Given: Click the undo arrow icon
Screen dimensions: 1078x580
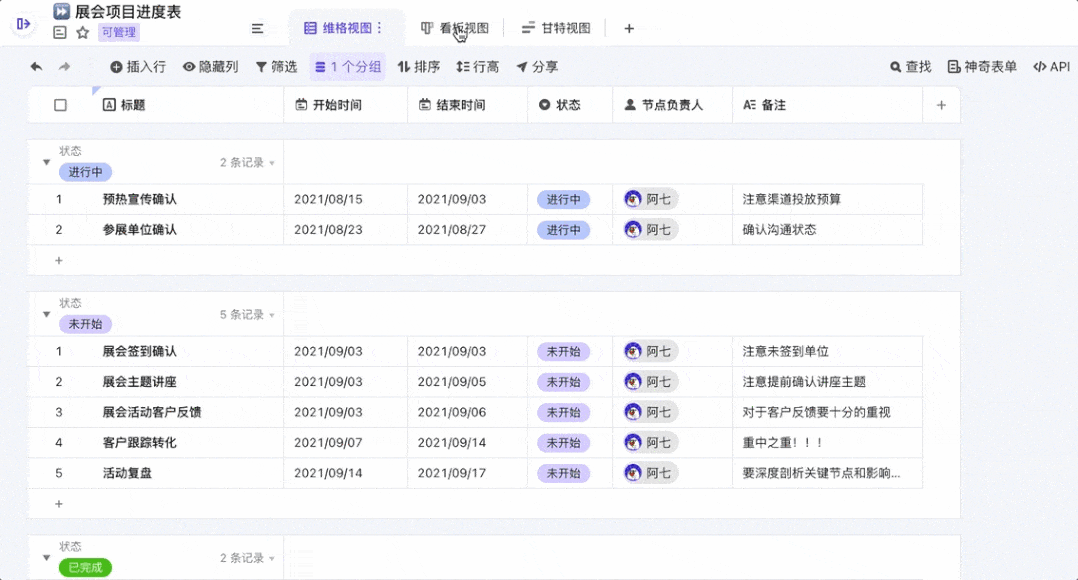Looking at the screenshot, I should point(37,67).
